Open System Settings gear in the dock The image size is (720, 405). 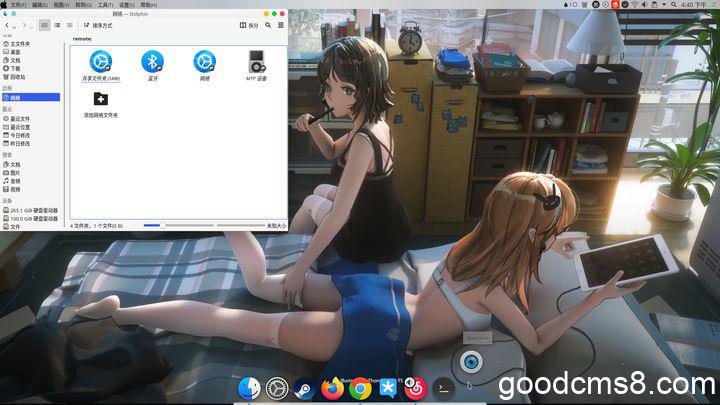[277, 388]
